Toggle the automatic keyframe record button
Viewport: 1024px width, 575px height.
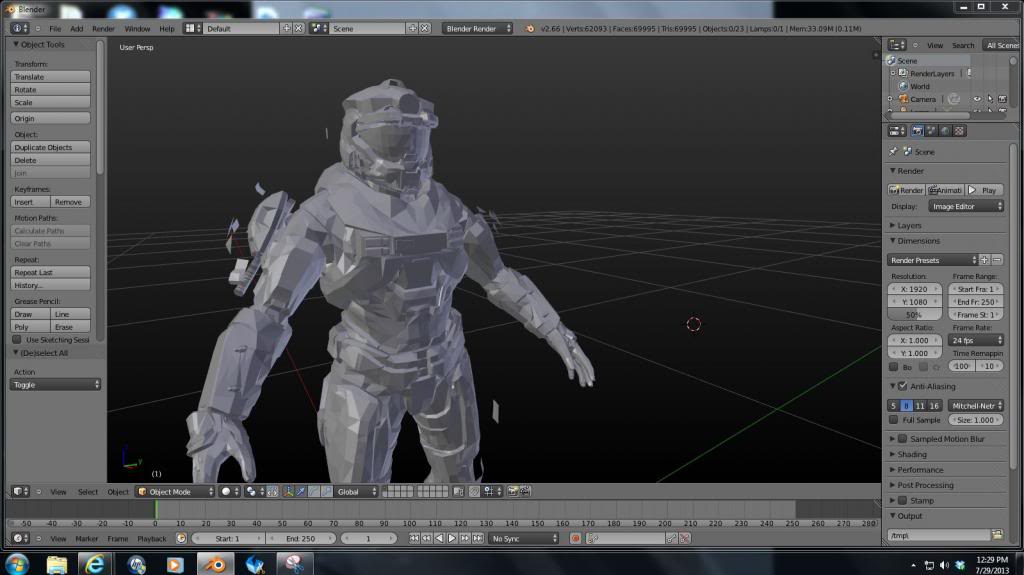click(575, 538)
